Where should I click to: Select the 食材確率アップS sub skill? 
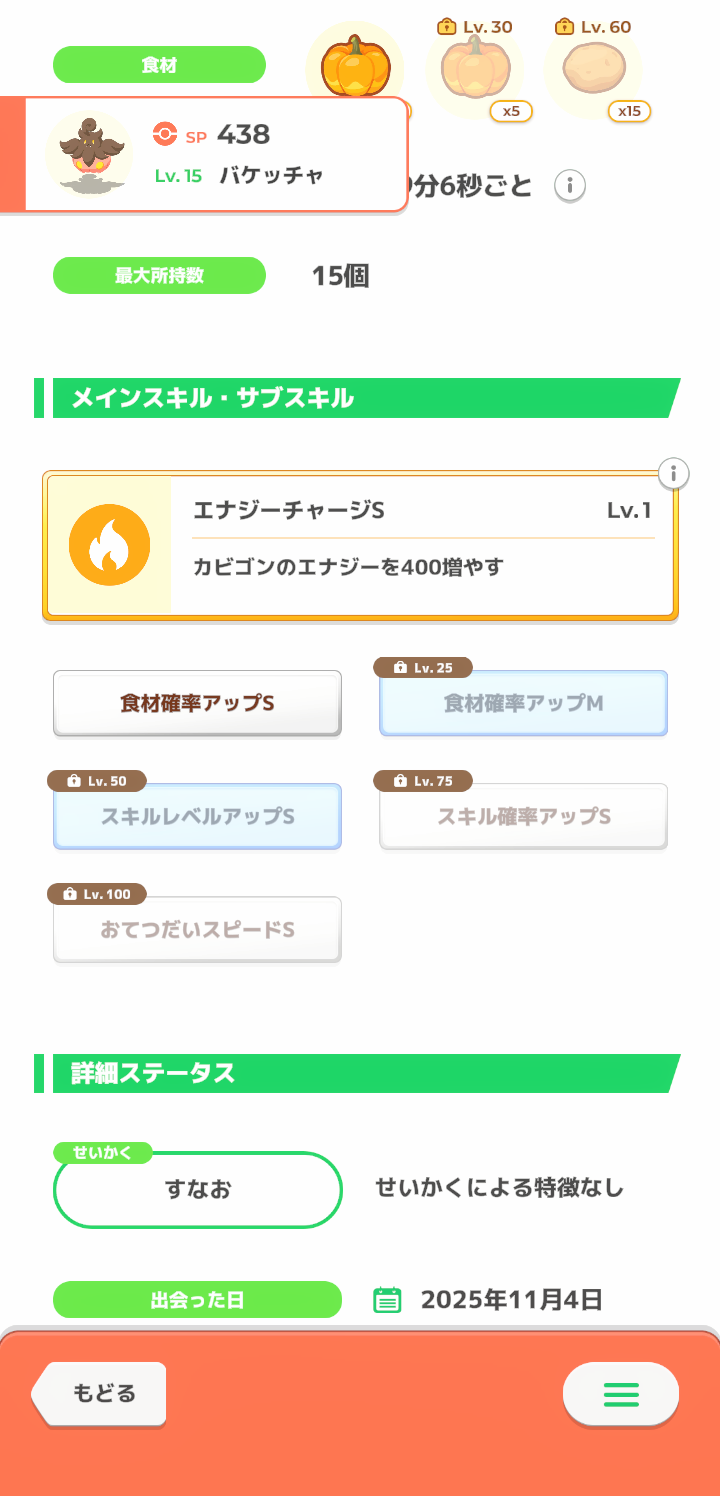tap(197, 703)
